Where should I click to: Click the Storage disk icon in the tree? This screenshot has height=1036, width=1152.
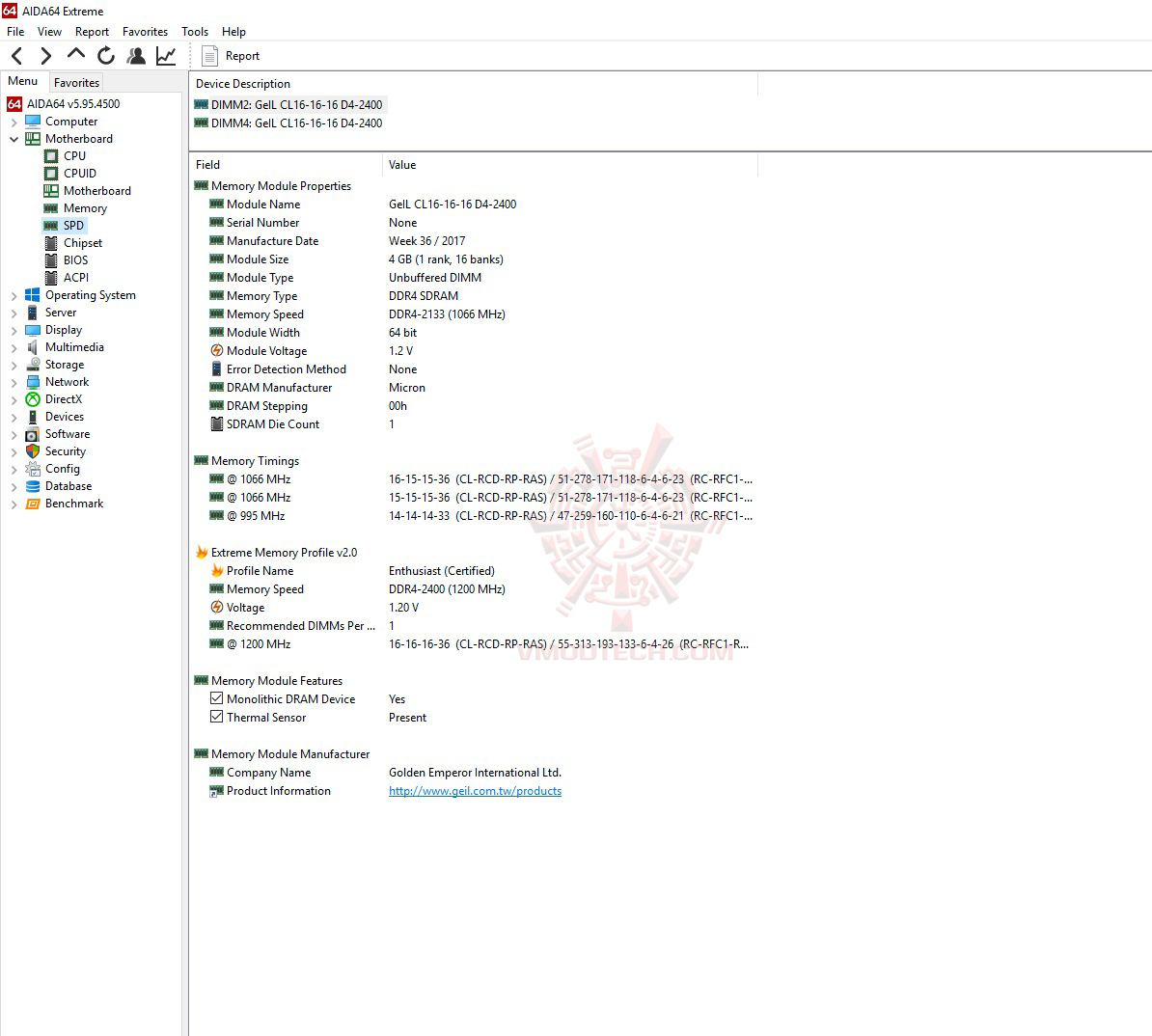click(x=33, y=365)
